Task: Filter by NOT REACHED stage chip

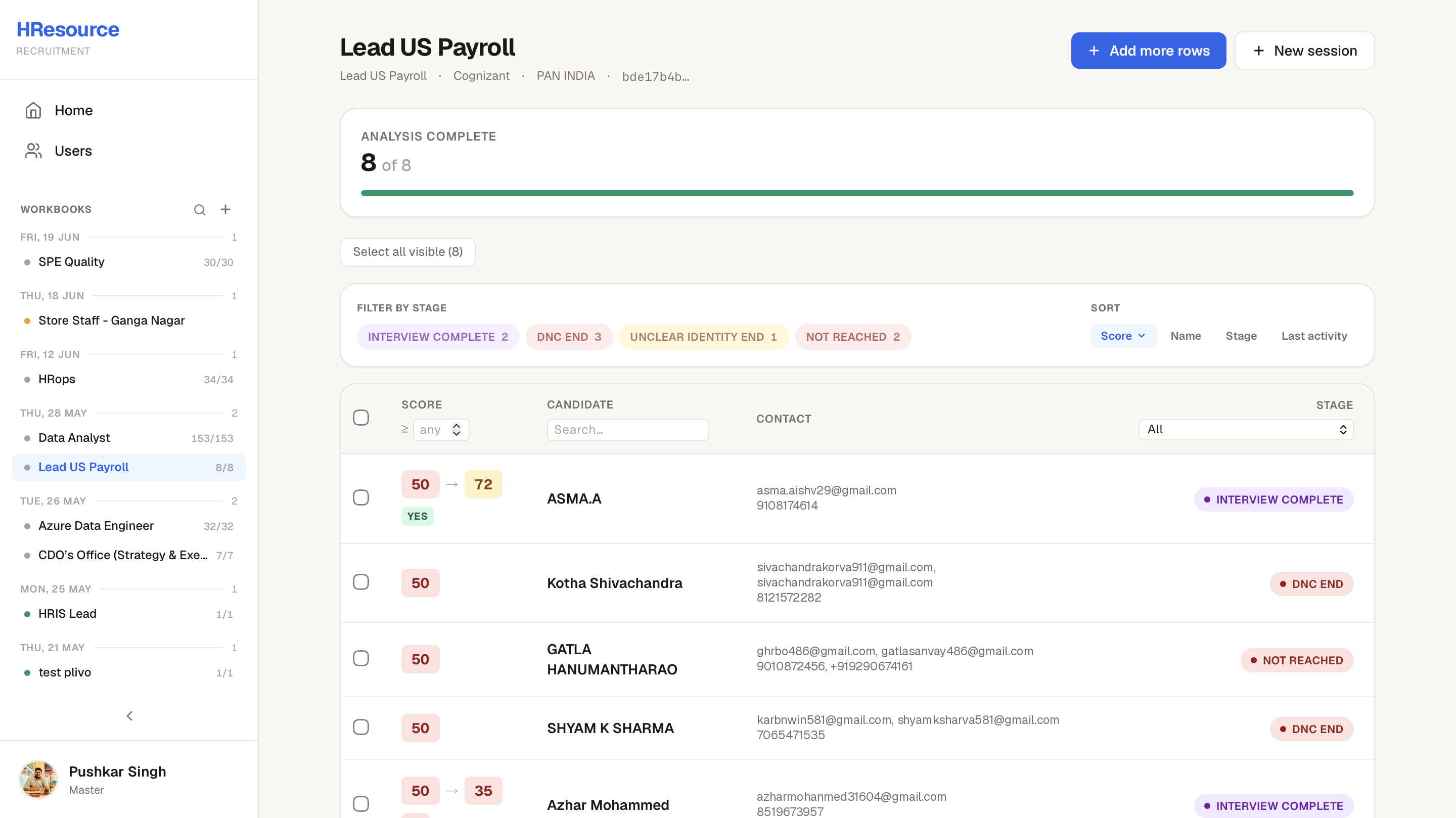Action: pos(852,337)
